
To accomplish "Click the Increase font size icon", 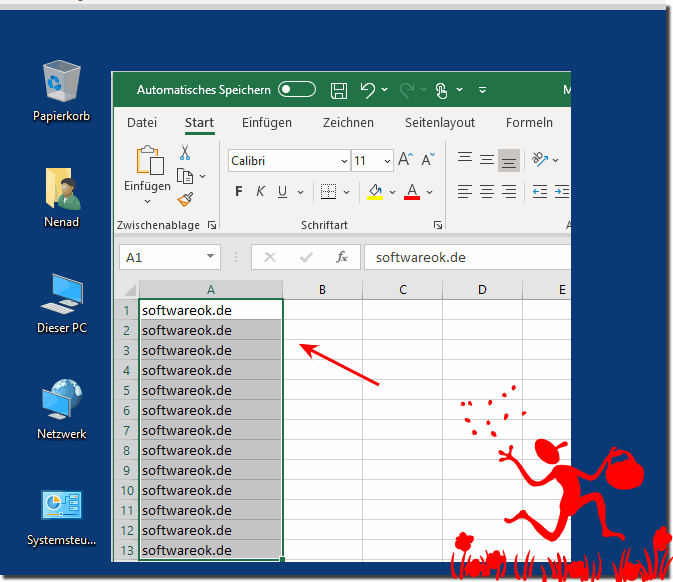I will tap(406, 159).
